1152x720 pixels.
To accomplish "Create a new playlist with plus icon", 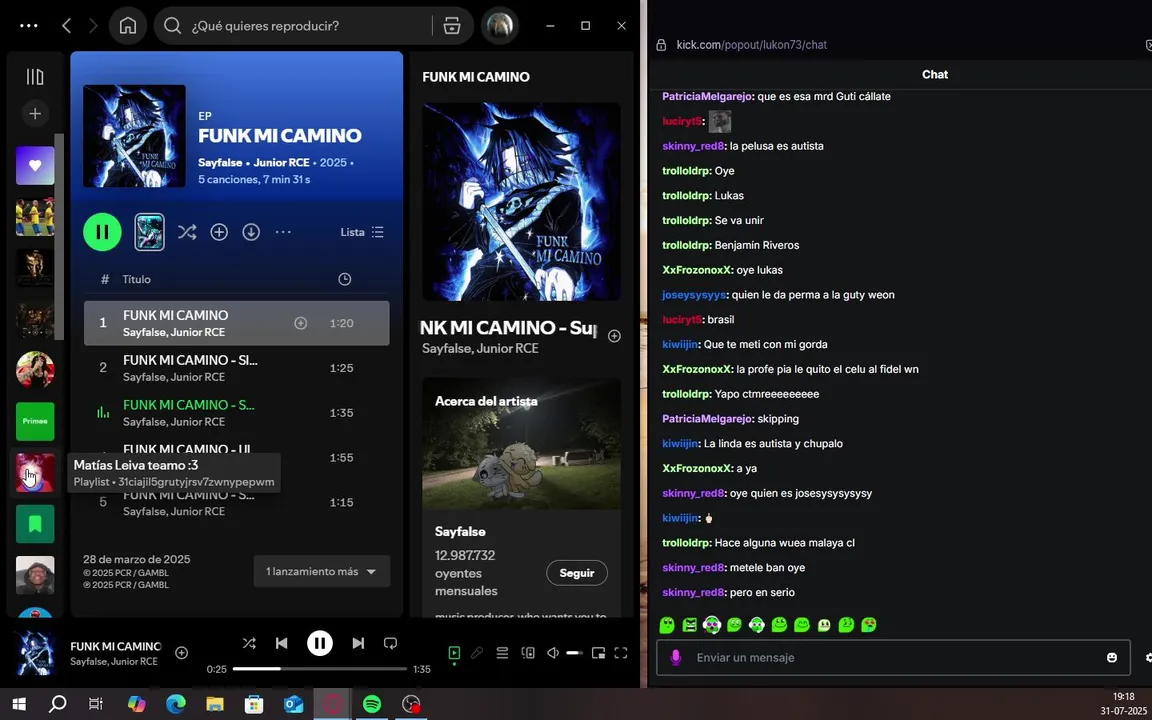I will (x=35, y=114).
